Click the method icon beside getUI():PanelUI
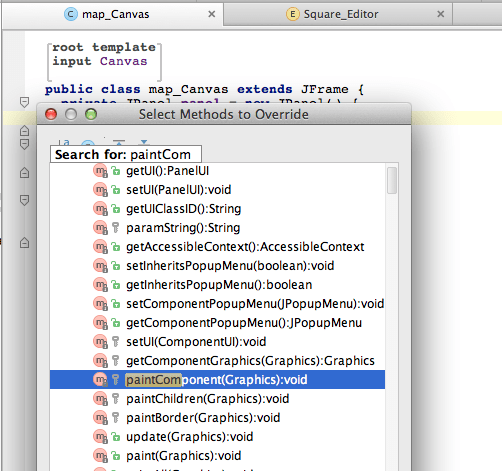 point(100,171)
